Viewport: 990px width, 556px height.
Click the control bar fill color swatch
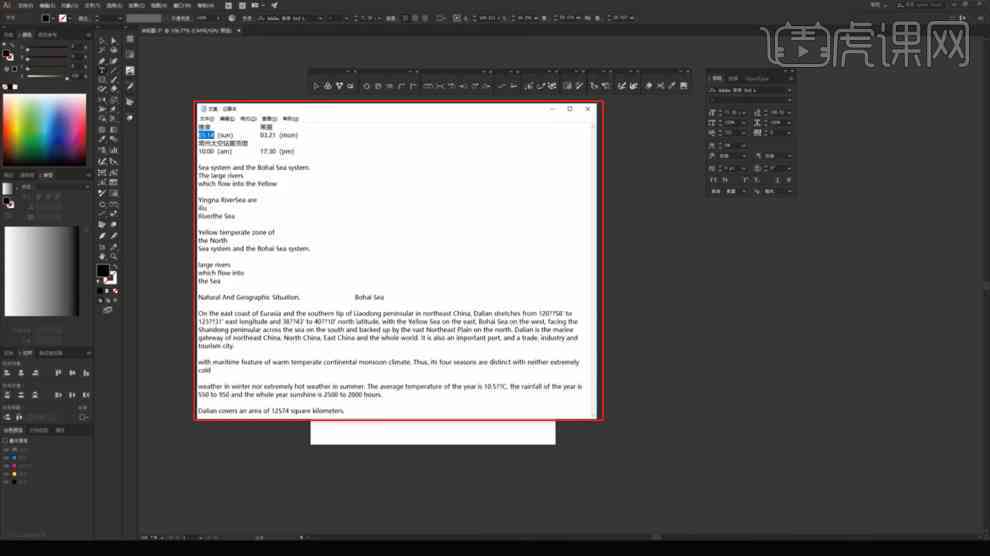click(x=45, y=18)
